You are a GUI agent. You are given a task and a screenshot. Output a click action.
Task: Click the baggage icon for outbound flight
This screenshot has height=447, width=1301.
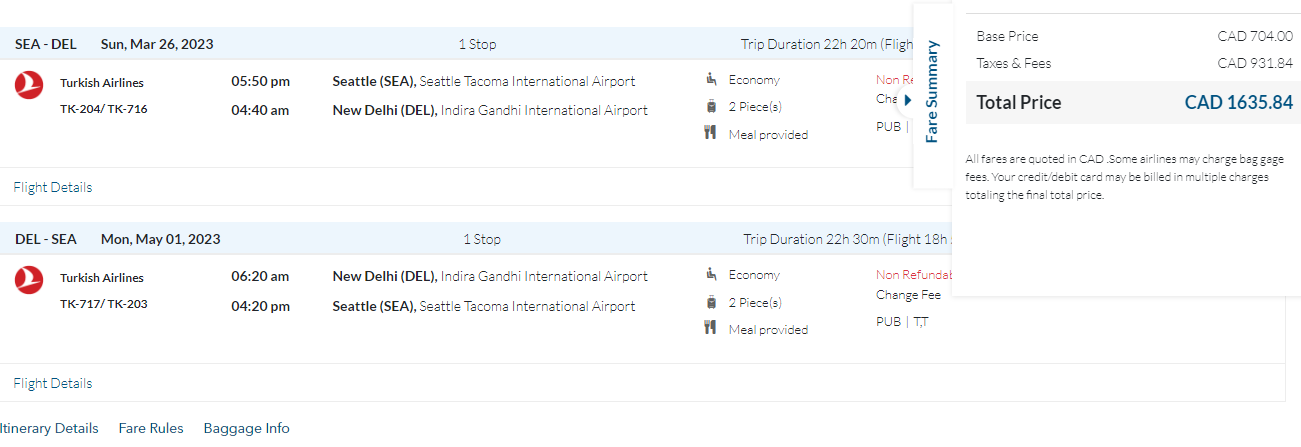pyautogui.click(x=711, y=106)
